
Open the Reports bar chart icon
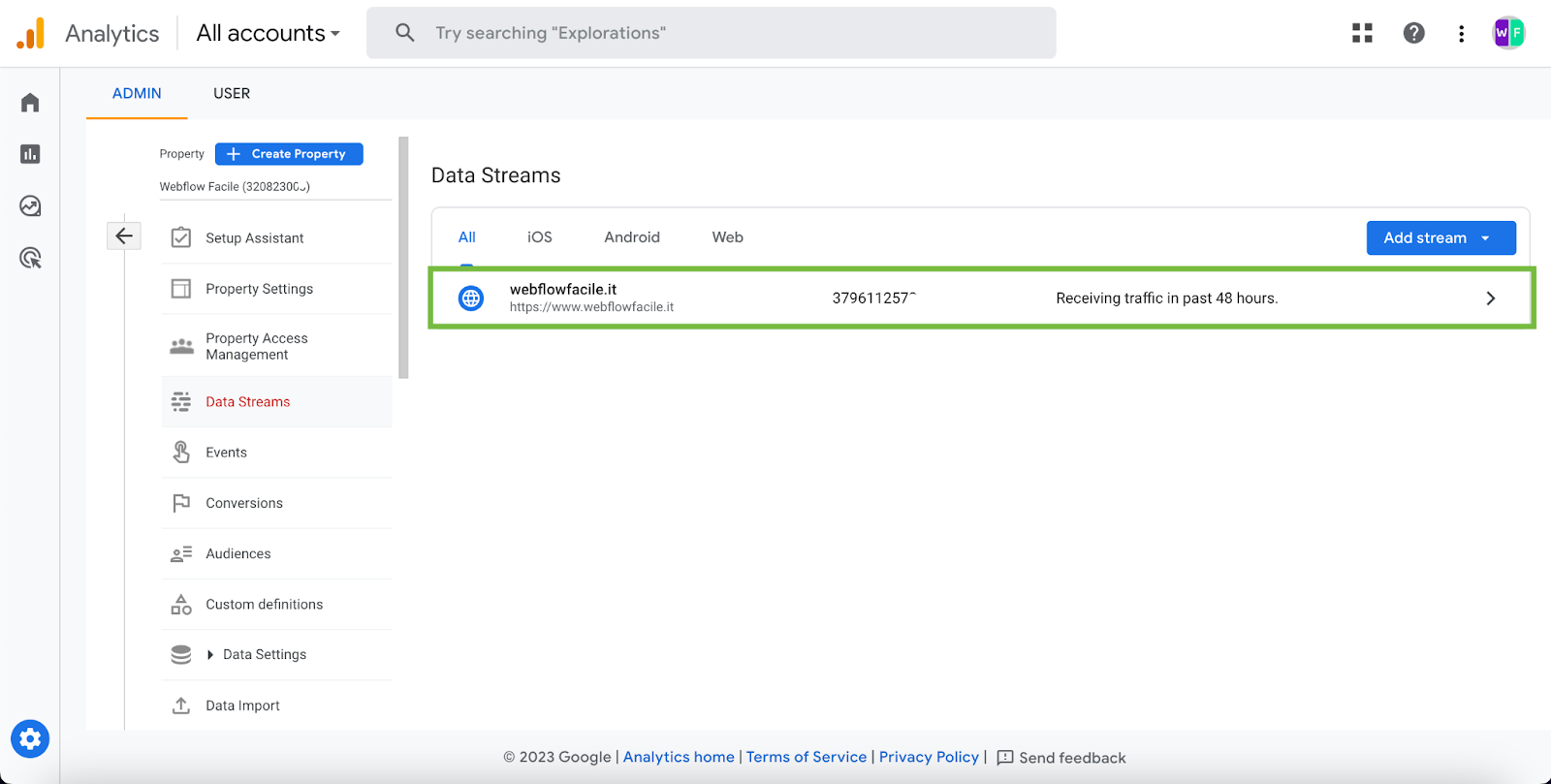pyautogui.click(x=30, y=154)
